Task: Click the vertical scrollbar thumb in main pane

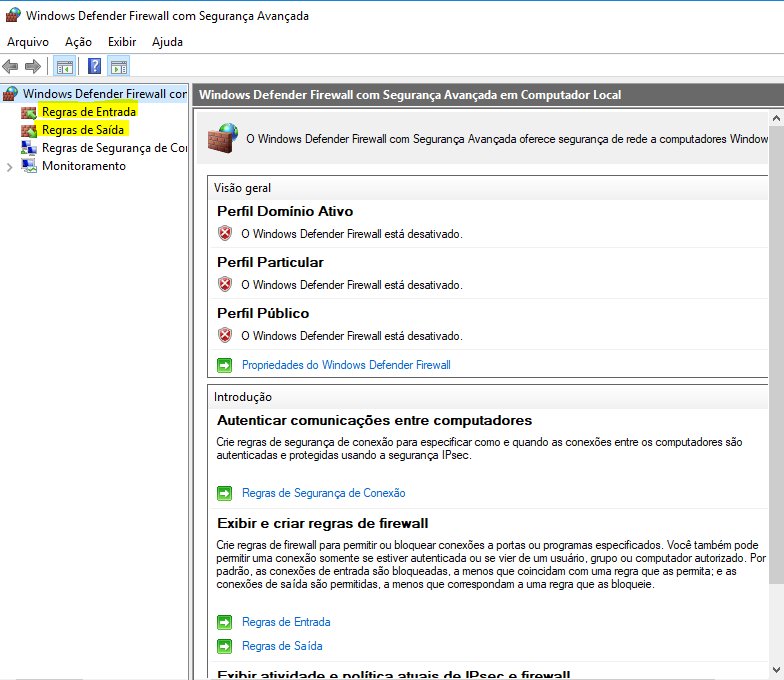Action: click(776, 354)
